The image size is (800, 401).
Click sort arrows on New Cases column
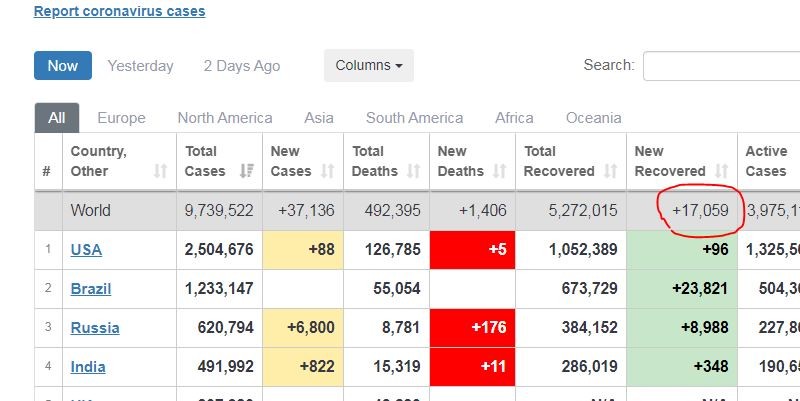click(329, 172)
